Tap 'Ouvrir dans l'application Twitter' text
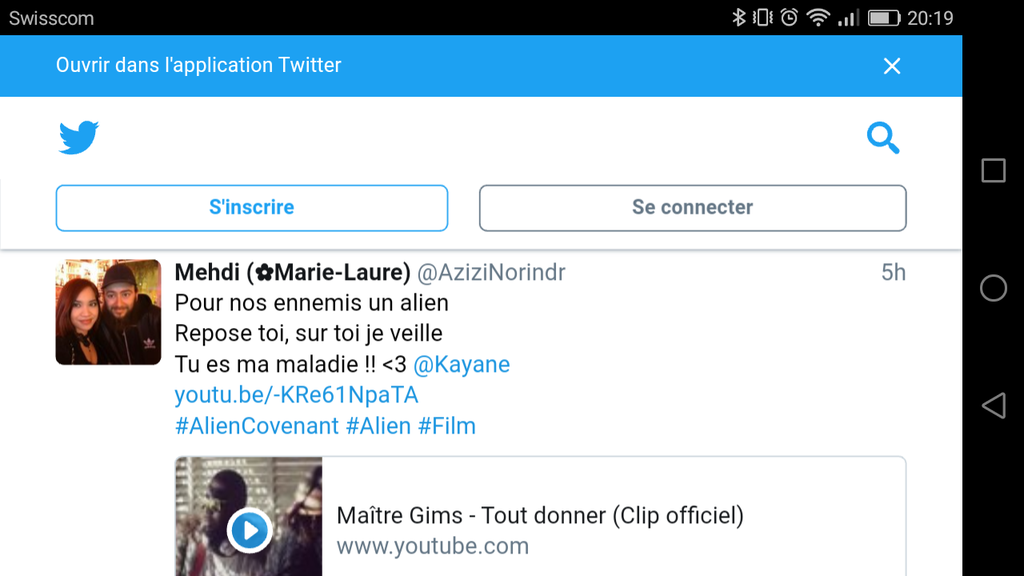 pos(199,66)
